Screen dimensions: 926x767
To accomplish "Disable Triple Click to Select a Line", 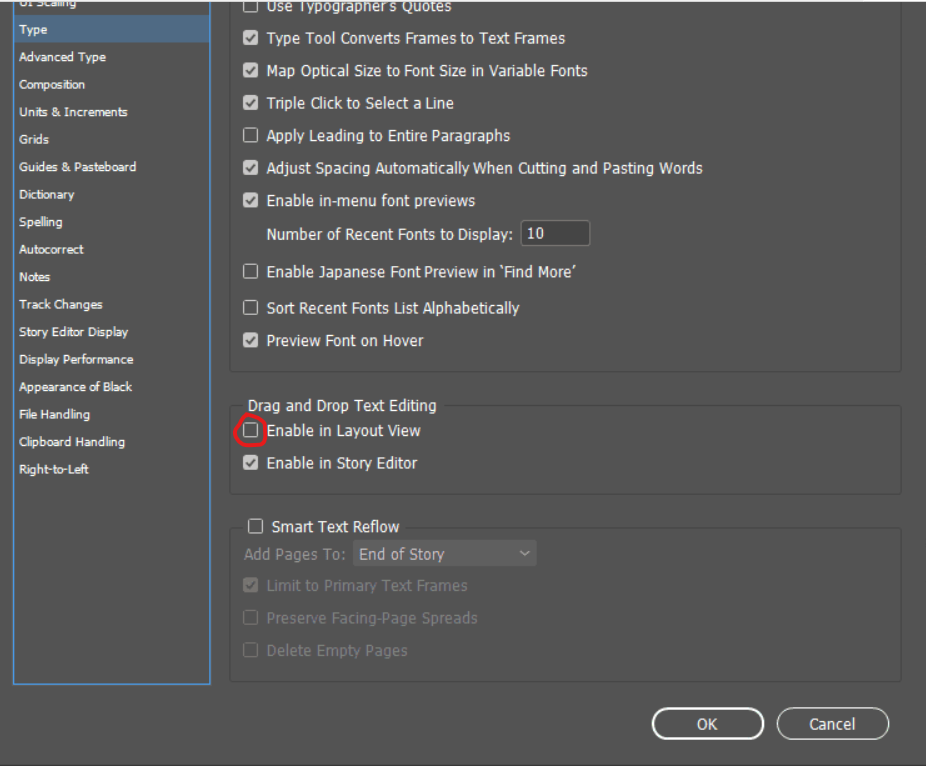I will click(x=251, y=103).
